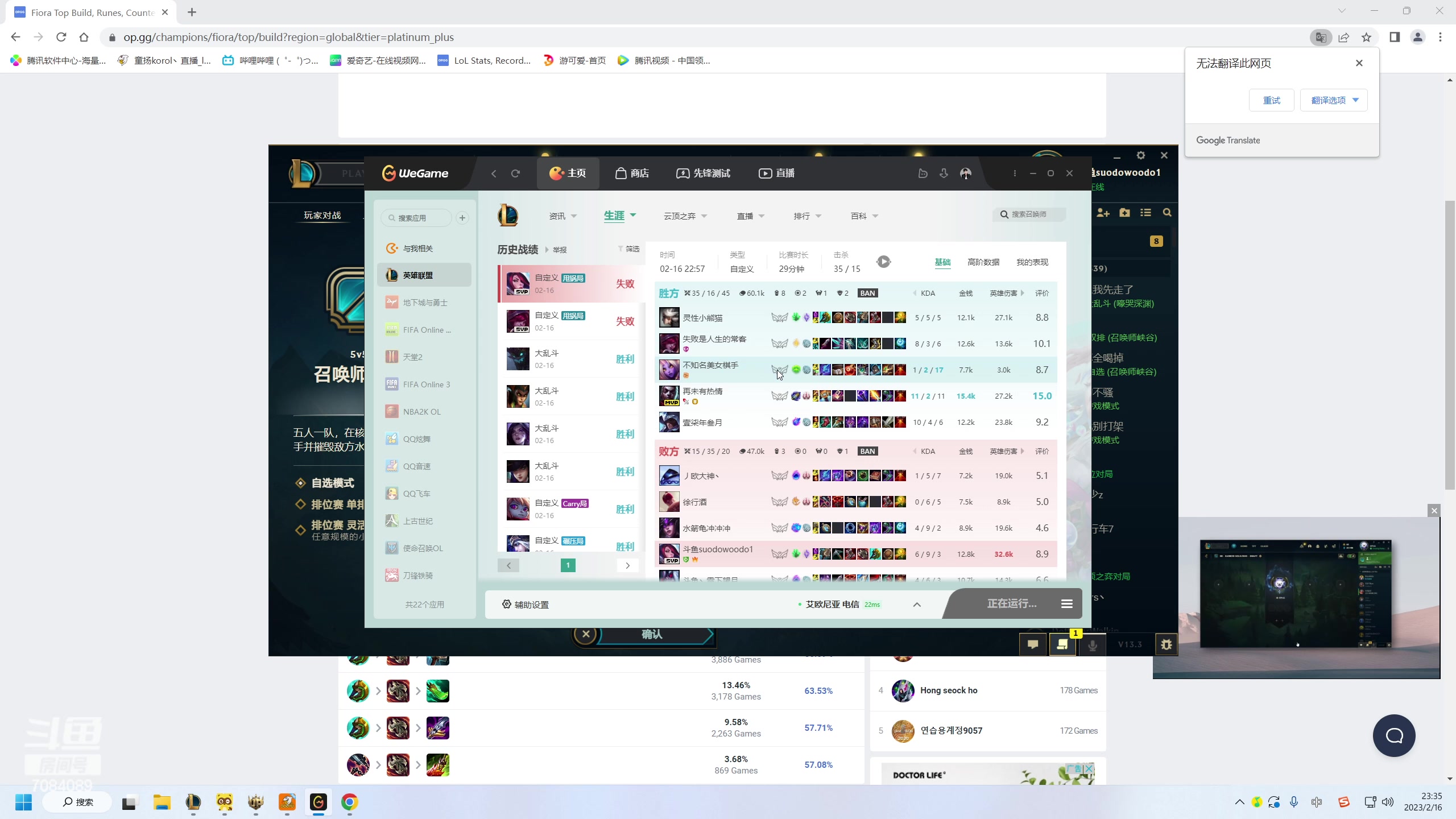This screenshot has height=819, width=1456.
Task: Click the WeGame refresh icon
Action: (515, 173)
